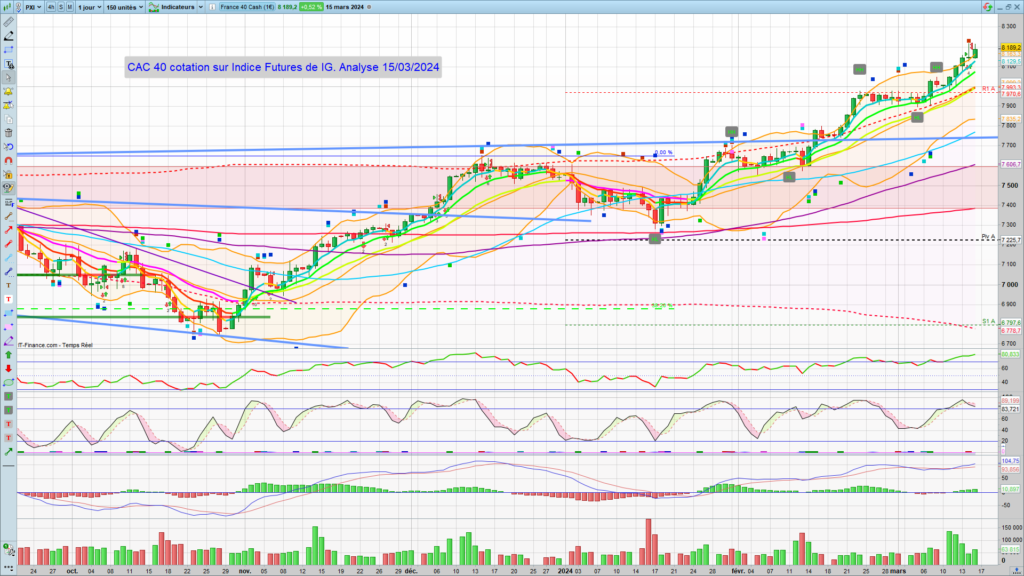Click the copy objects icon
Viewport: 1024px width, 576px height.
tap(8, 119)
